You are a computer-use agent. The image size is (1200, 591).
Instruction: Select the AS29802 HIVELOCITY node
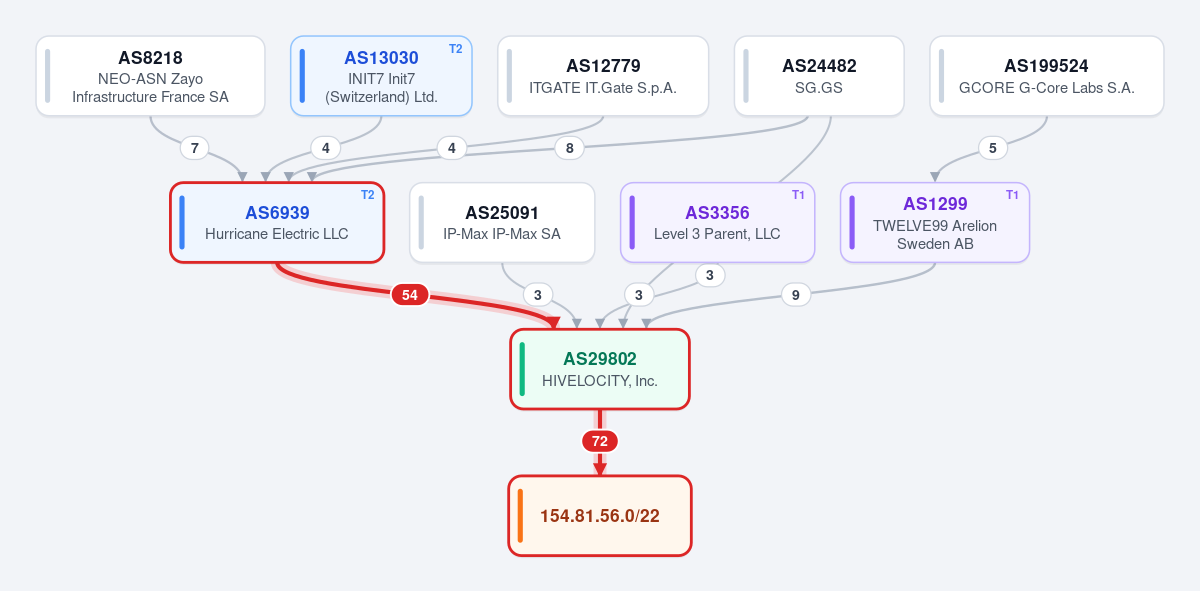[600, 369]
